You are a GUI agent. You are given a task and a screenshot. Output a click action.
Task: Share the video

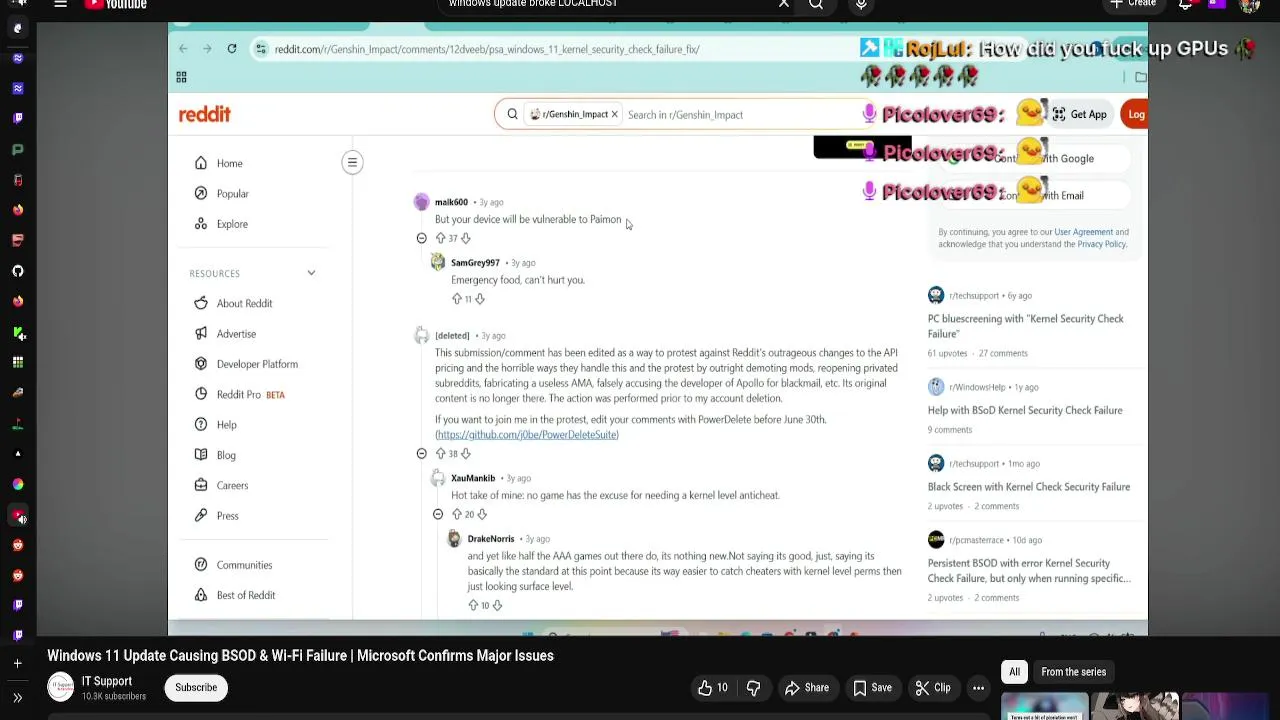click(807, 688)
